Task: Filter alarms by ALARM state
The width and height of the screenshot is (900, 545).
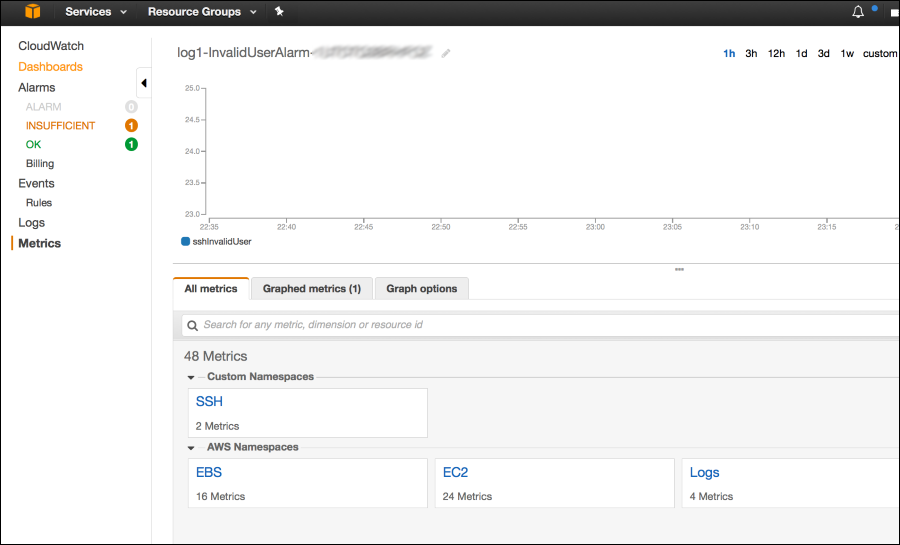Action: pyautogui.click(x=43, y=107)
